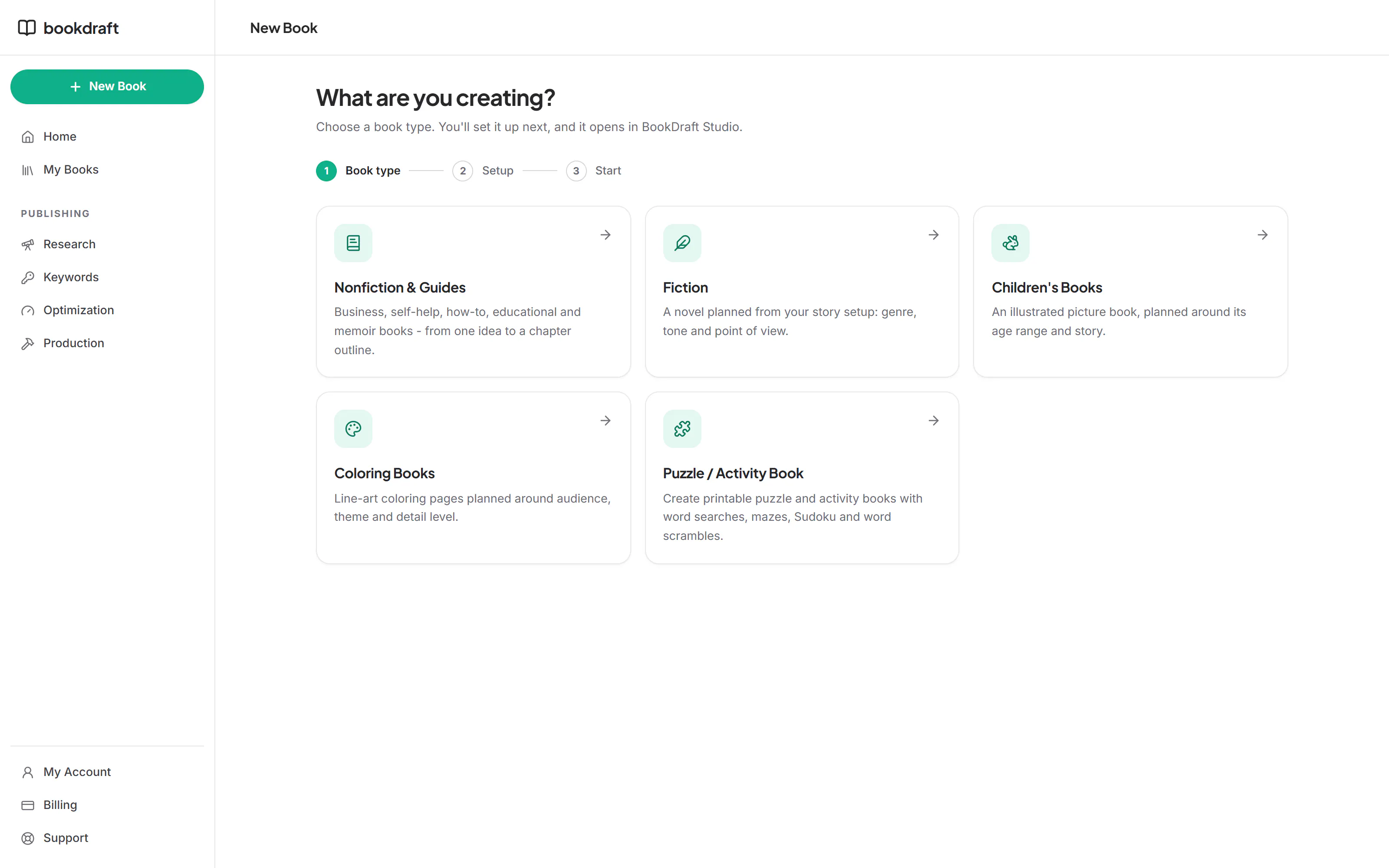Viewport: 1389px width, 868px height.
Task: Click the arrow on the Puzzle / Activity Book card
Action: click(934, 421)
